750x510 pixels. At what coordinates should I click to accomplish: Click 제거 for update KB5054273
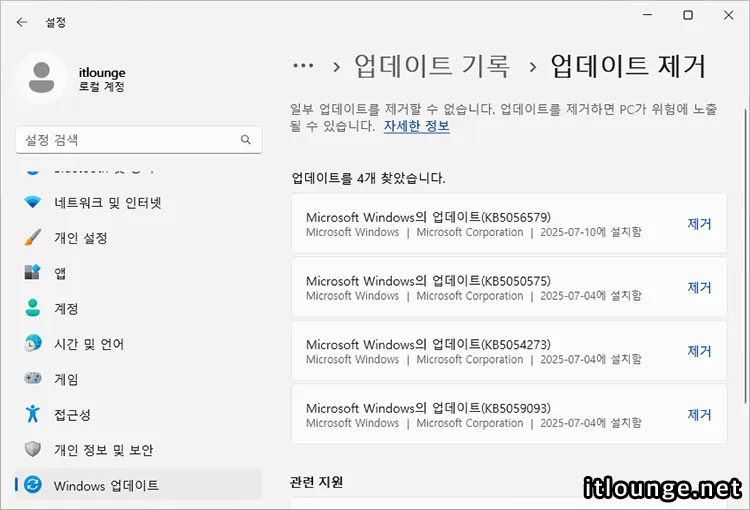699,351
